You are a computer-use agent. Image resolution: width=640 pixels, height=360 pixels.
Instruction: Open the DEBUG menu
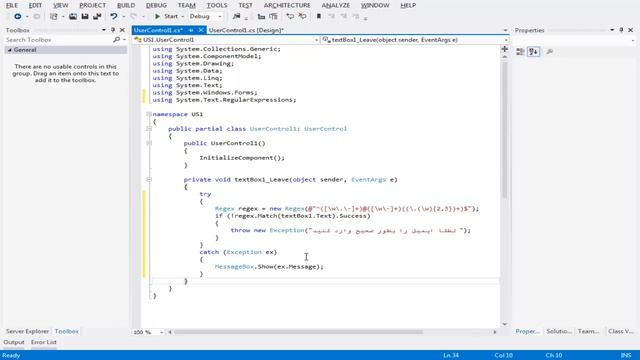coord(156,5)
